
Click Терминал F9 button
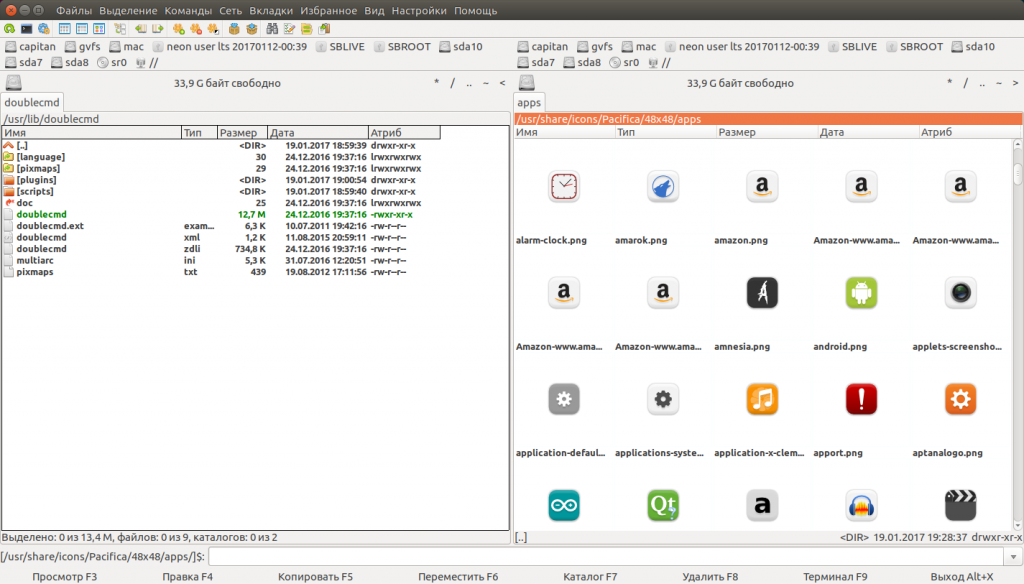point(835,577)
